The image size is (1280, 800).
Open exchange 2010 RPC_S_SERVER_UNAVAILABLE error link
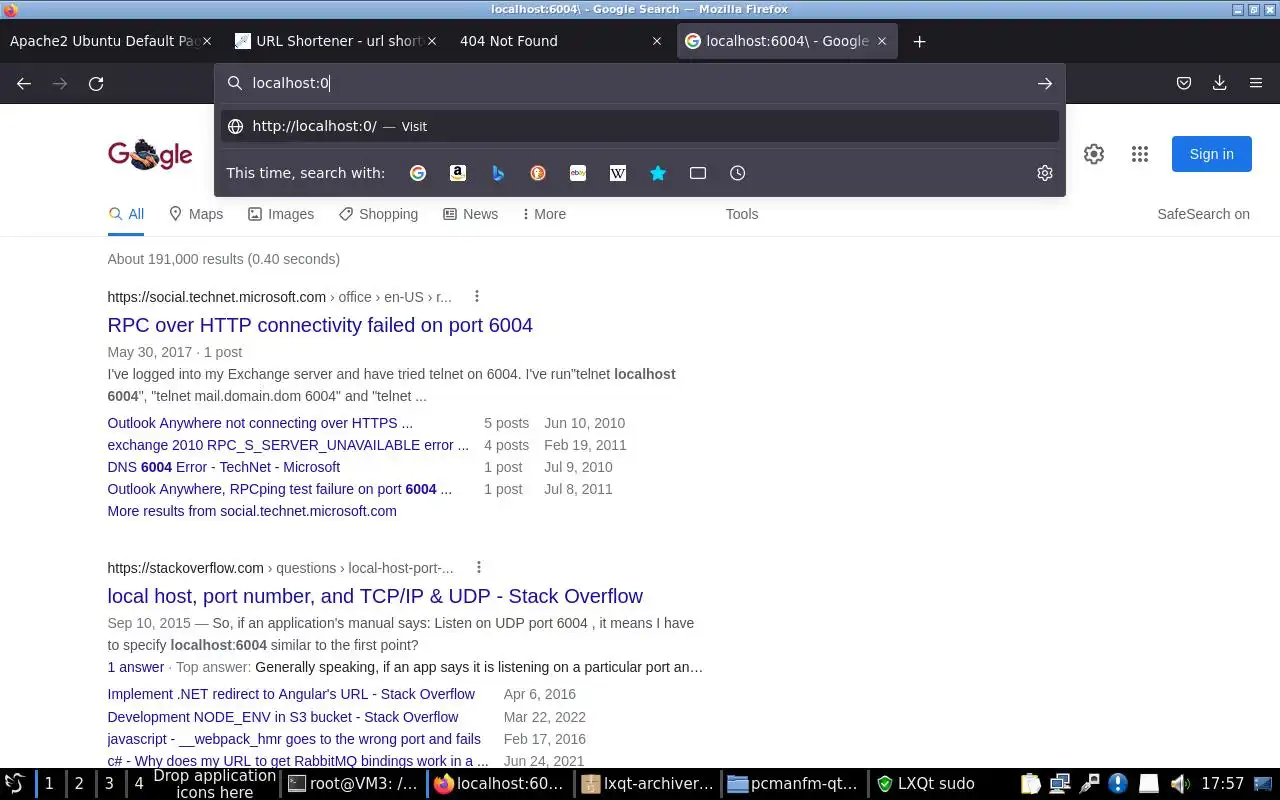pyautogui.click(x=288, y=445)
